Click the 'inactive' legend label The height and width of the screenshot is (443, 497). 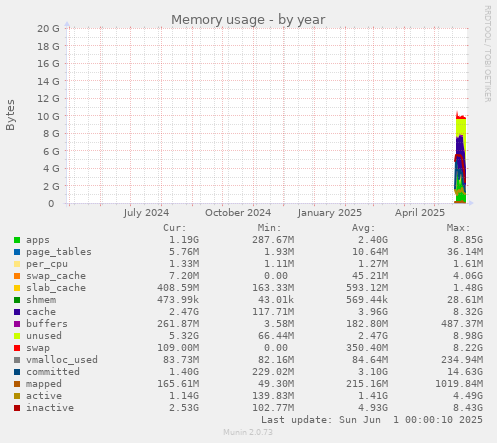click(50, 408)
